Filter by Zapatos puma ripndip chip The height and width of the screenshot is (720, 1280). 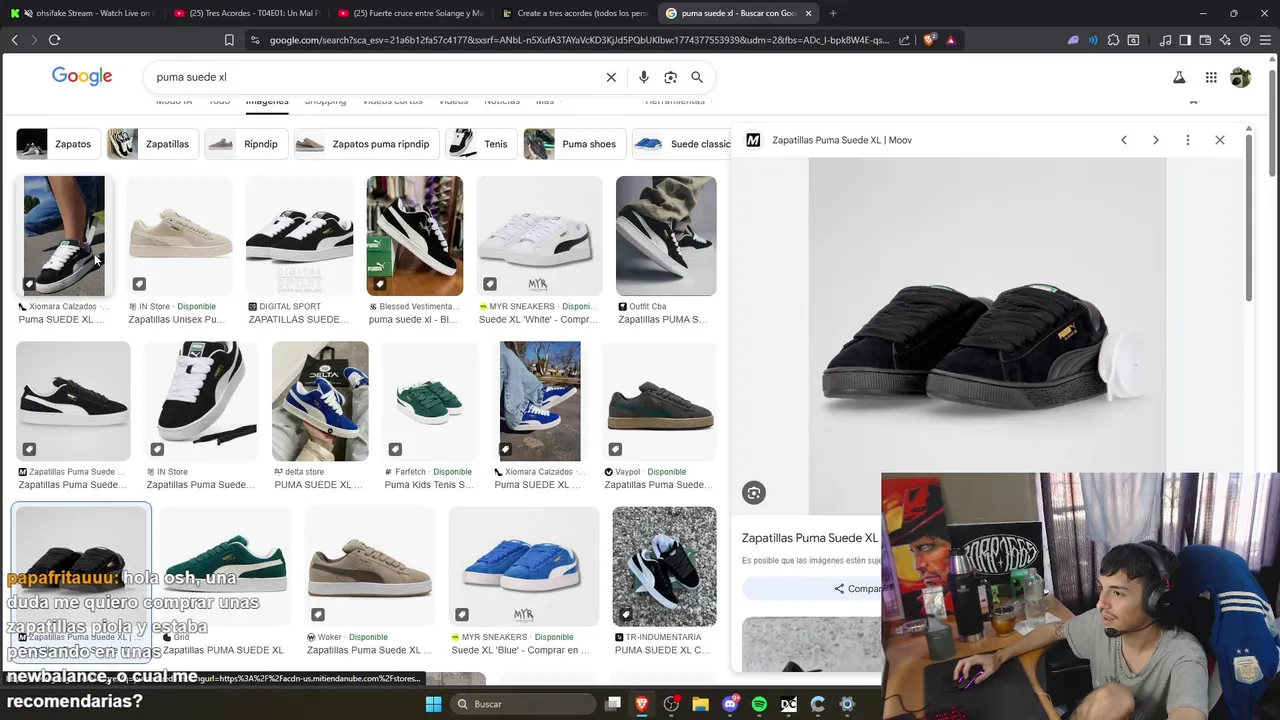tap(365, 144)
